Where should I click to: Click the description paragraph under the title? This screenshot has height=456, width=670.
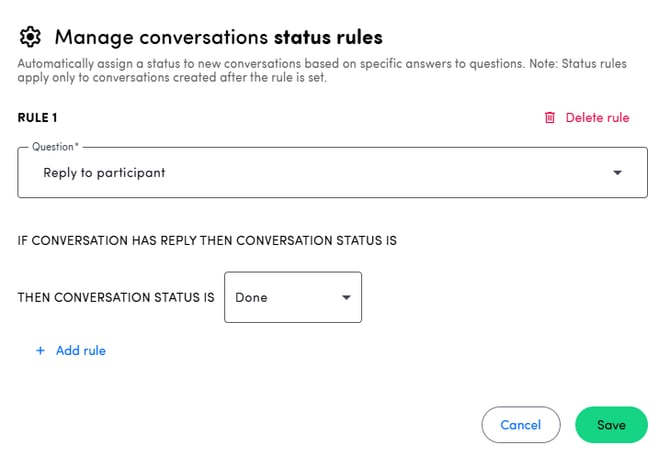pyautogui.click(x=320, y=71)
